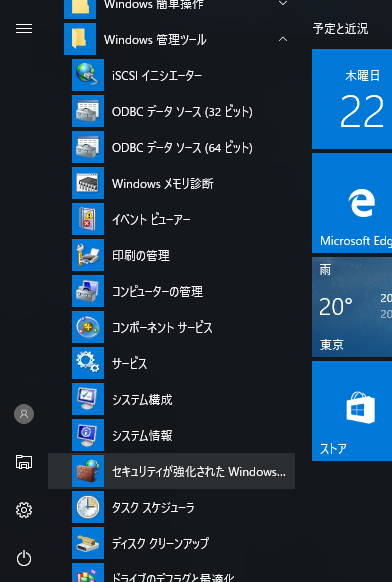Open the hamburger menu at top left
This screenshot has height=582, width=392.
[24, 29]
